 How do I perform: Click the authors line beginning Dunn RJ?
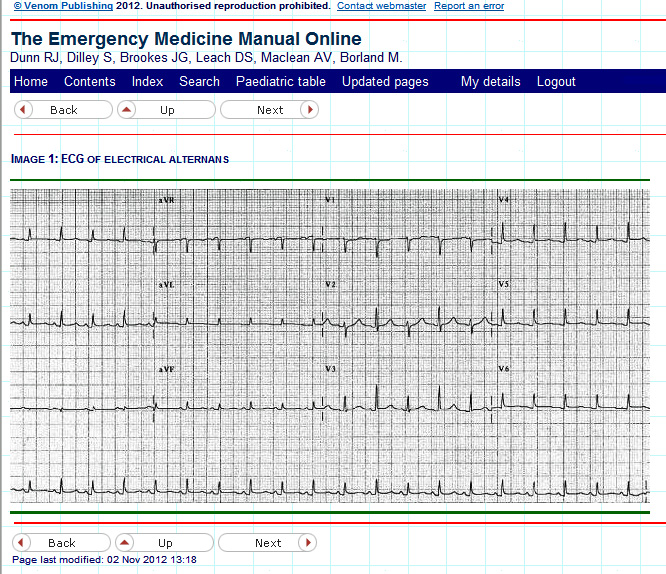(x=206, y=57)
